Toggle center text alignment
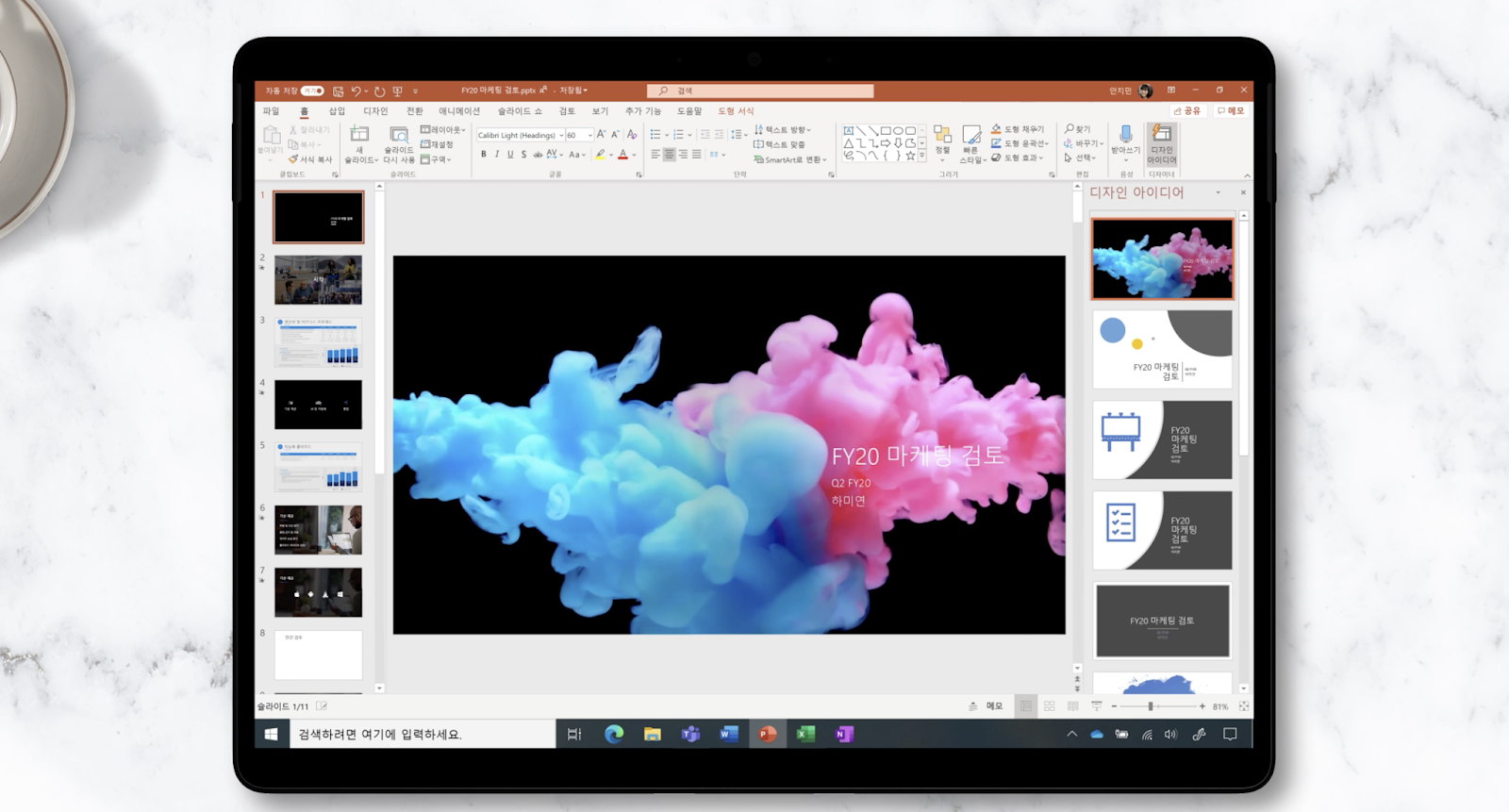 (x=669, y=155)
